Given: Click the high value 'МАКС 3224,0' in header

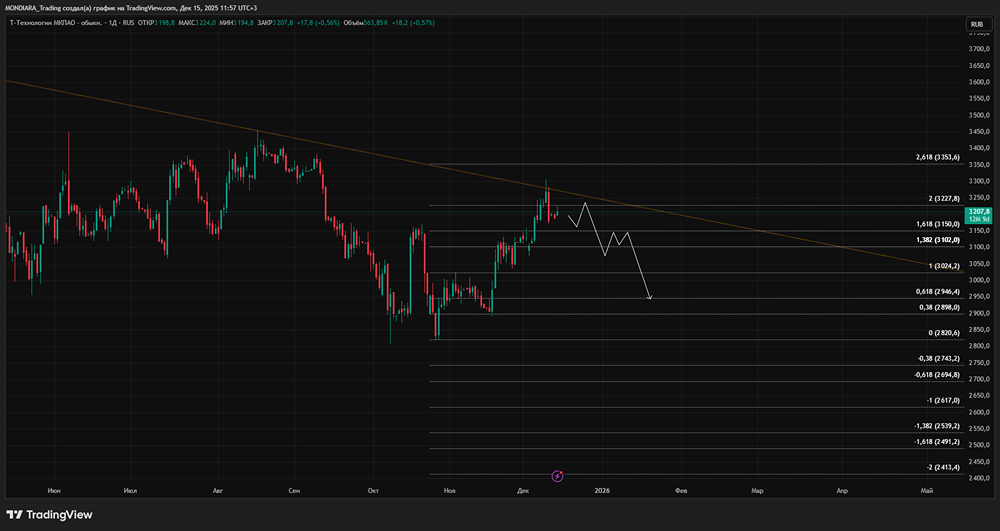Looking at the screenshot, I should tap(197, 22).
